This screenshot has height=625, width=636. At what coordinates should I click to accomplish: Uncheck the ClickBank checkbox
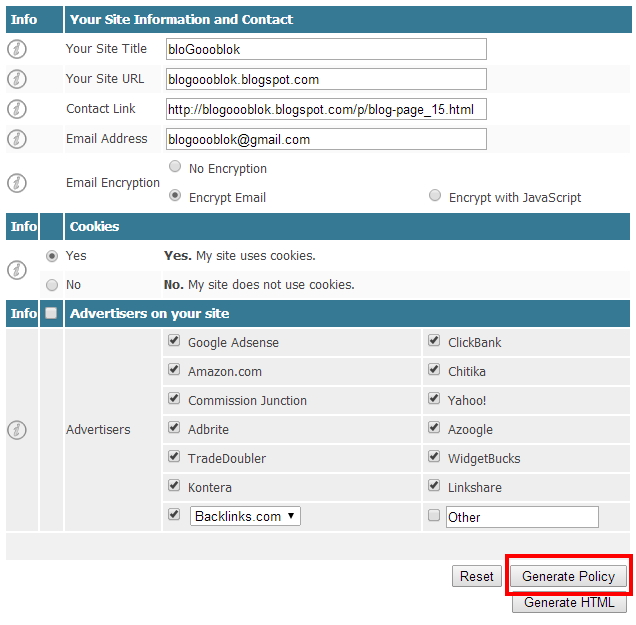(x=434, y=340)
